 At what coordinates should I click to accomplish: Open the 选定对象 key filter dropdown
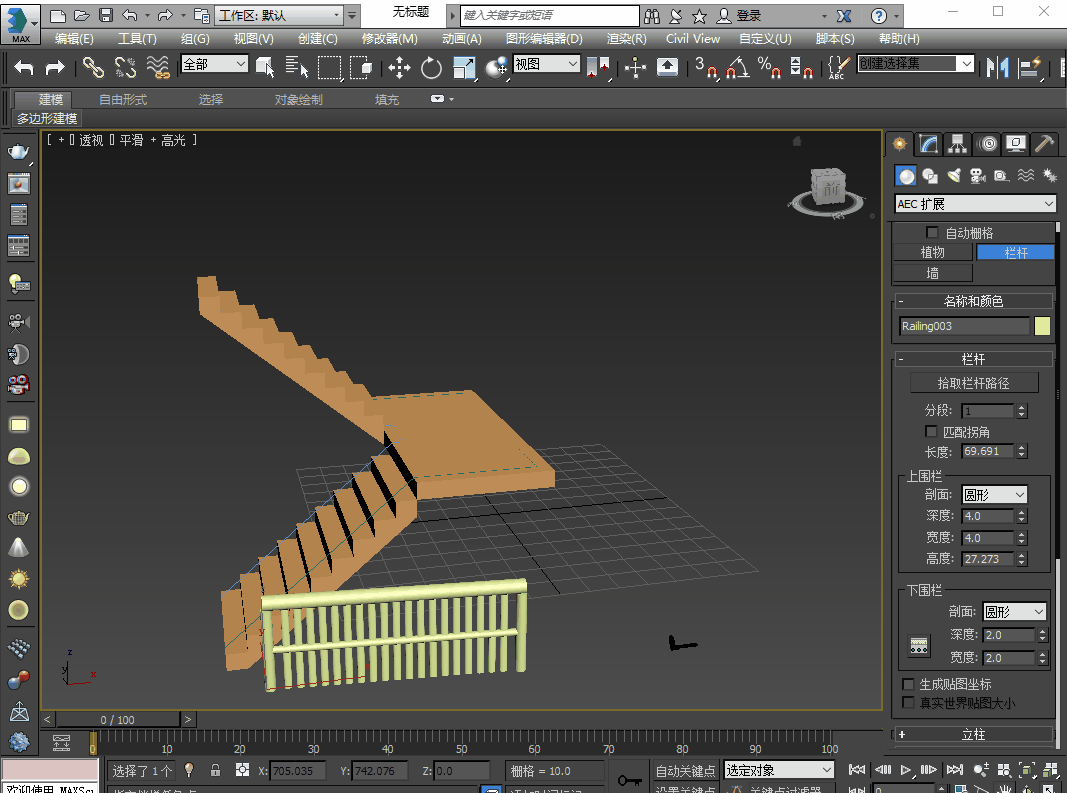[778, 770]
